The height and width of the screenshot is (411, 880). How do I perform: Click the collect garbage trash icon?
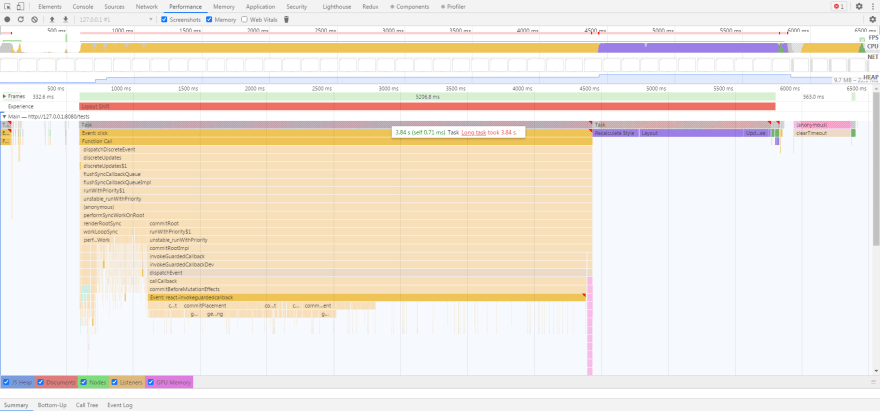tap(286, 20)
